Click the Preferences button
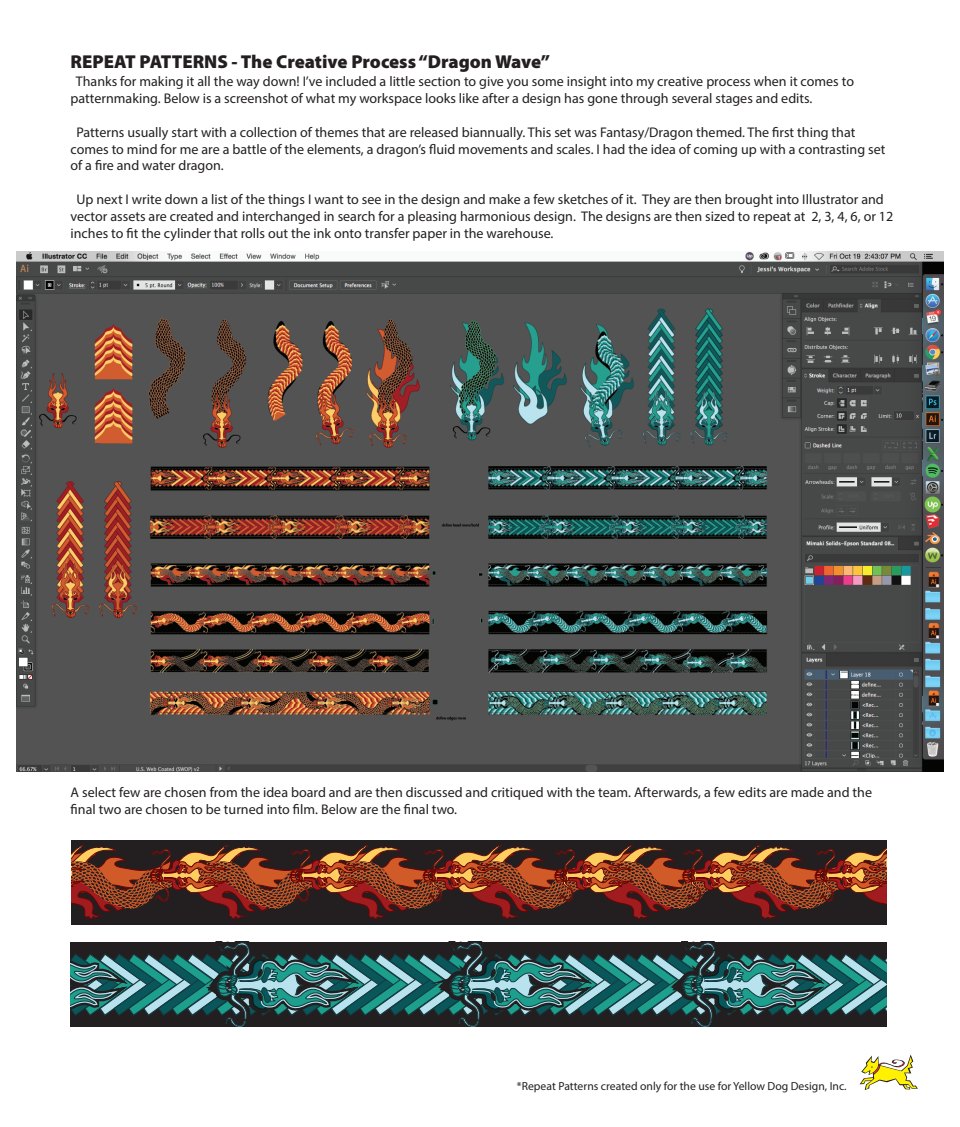Viewport: 960px width, 1127px height. tap(357, 285)
